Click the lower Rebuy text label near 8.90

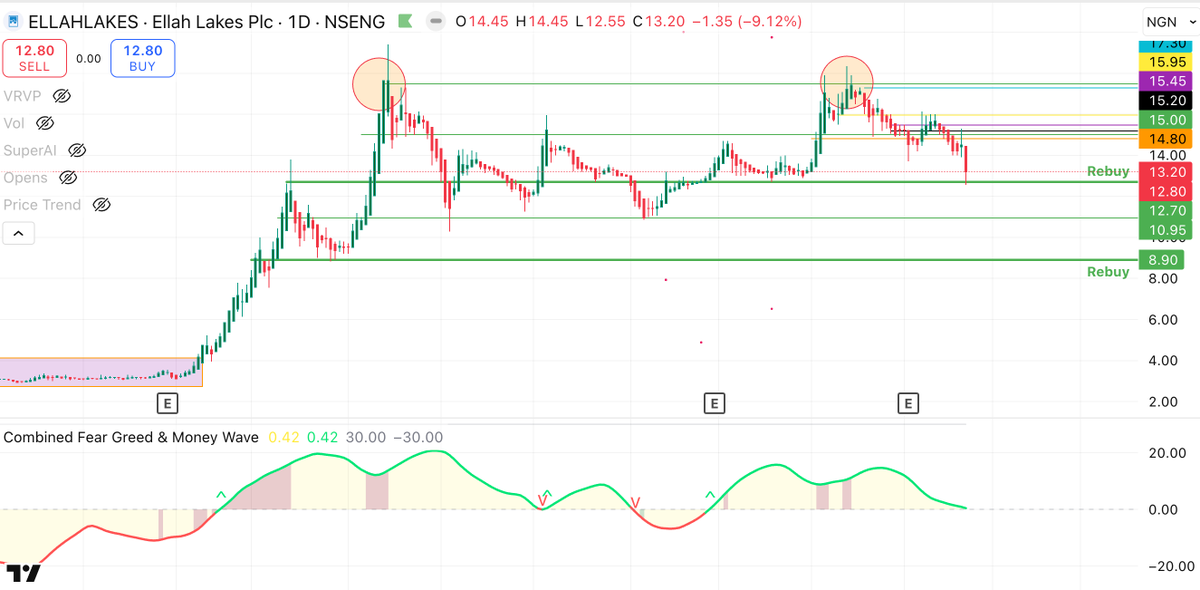click(x=1108, y=272)
